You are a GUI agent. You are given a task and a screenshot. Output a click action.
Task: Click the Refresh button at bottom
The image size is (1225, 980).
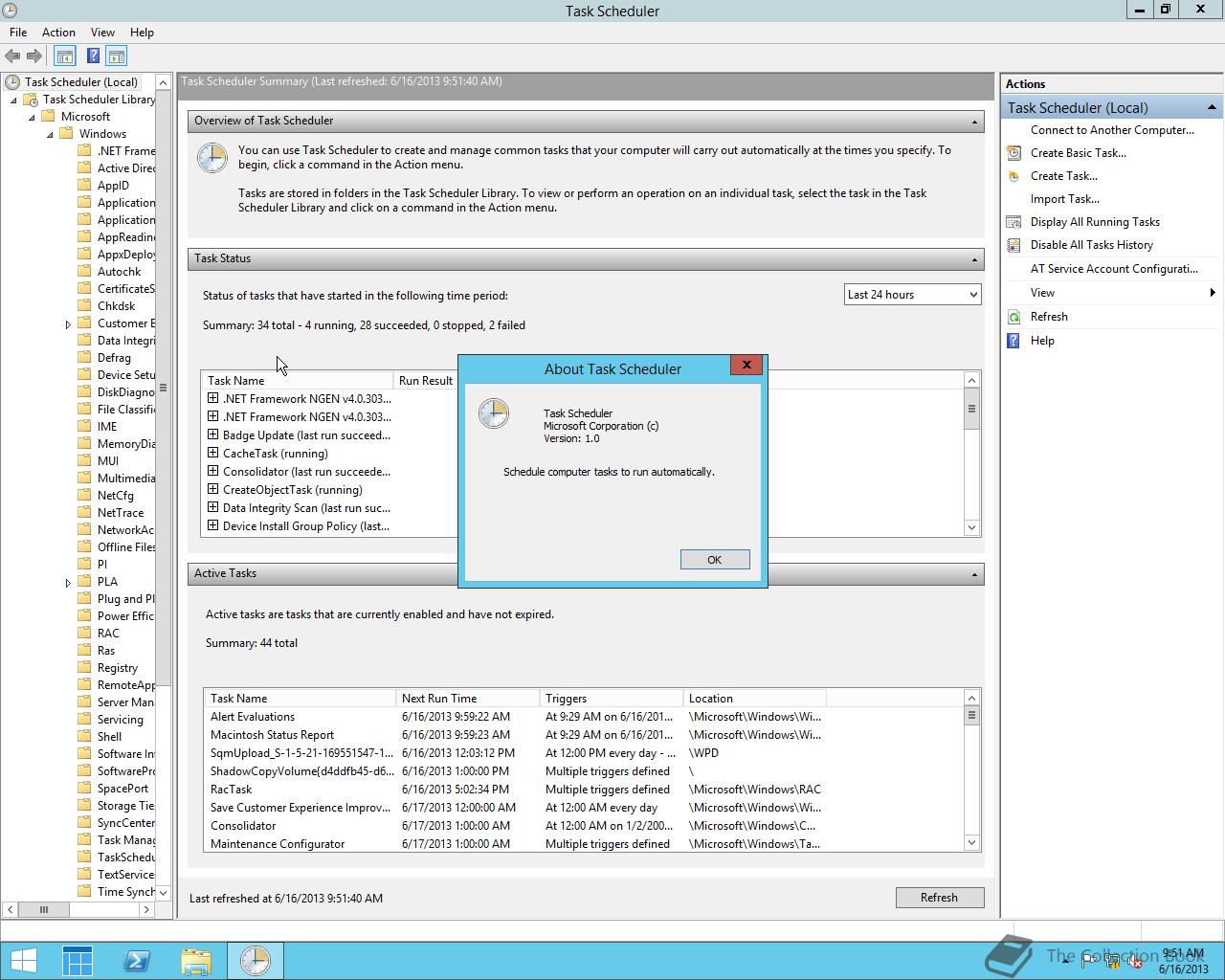coord(939,898)
